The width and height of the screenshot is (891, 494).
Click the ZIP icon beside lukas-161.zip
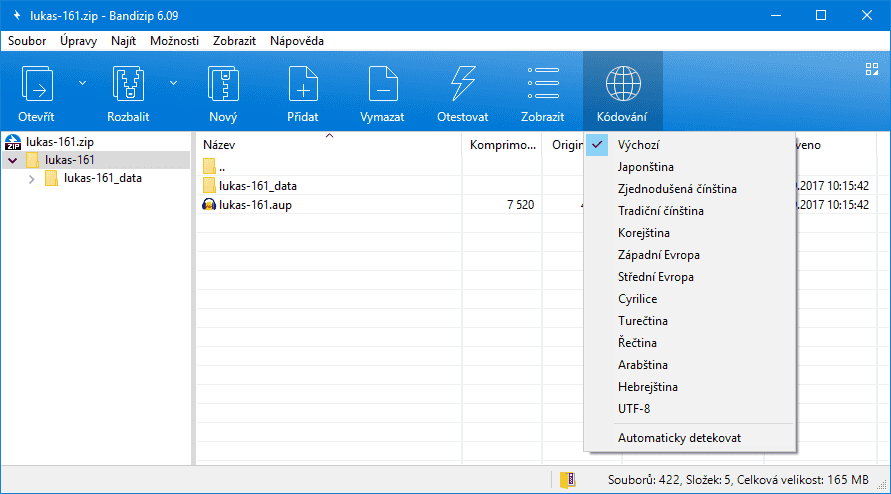[13, 142]
